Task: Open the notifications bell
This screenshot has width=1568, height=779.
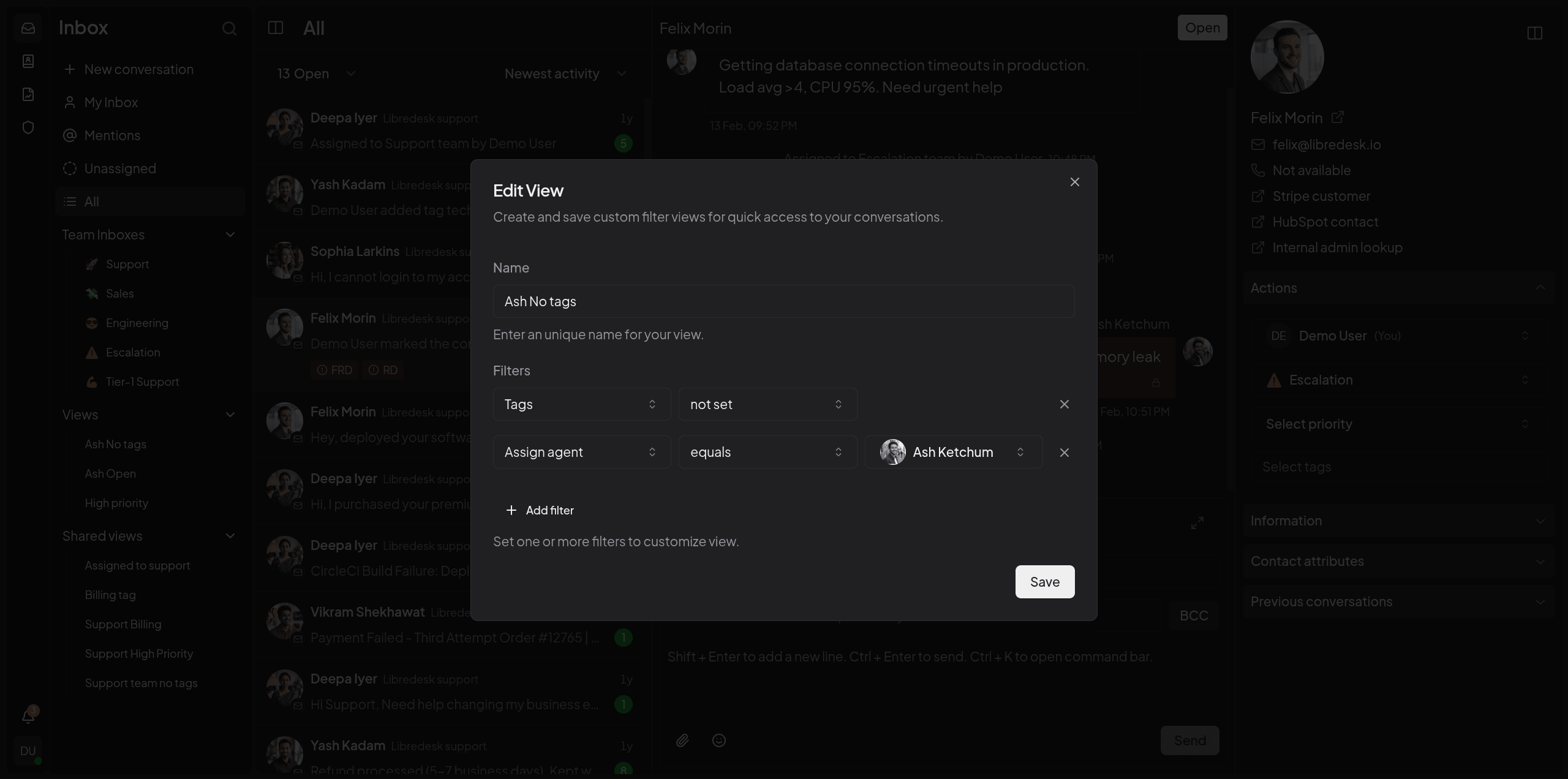Action: tap(28, 716)
